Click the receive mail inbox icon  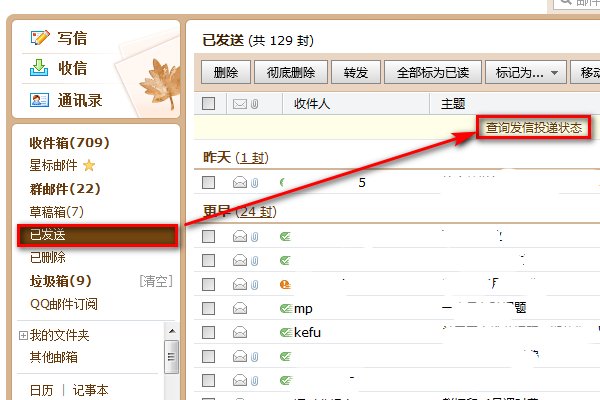(39, 67)
